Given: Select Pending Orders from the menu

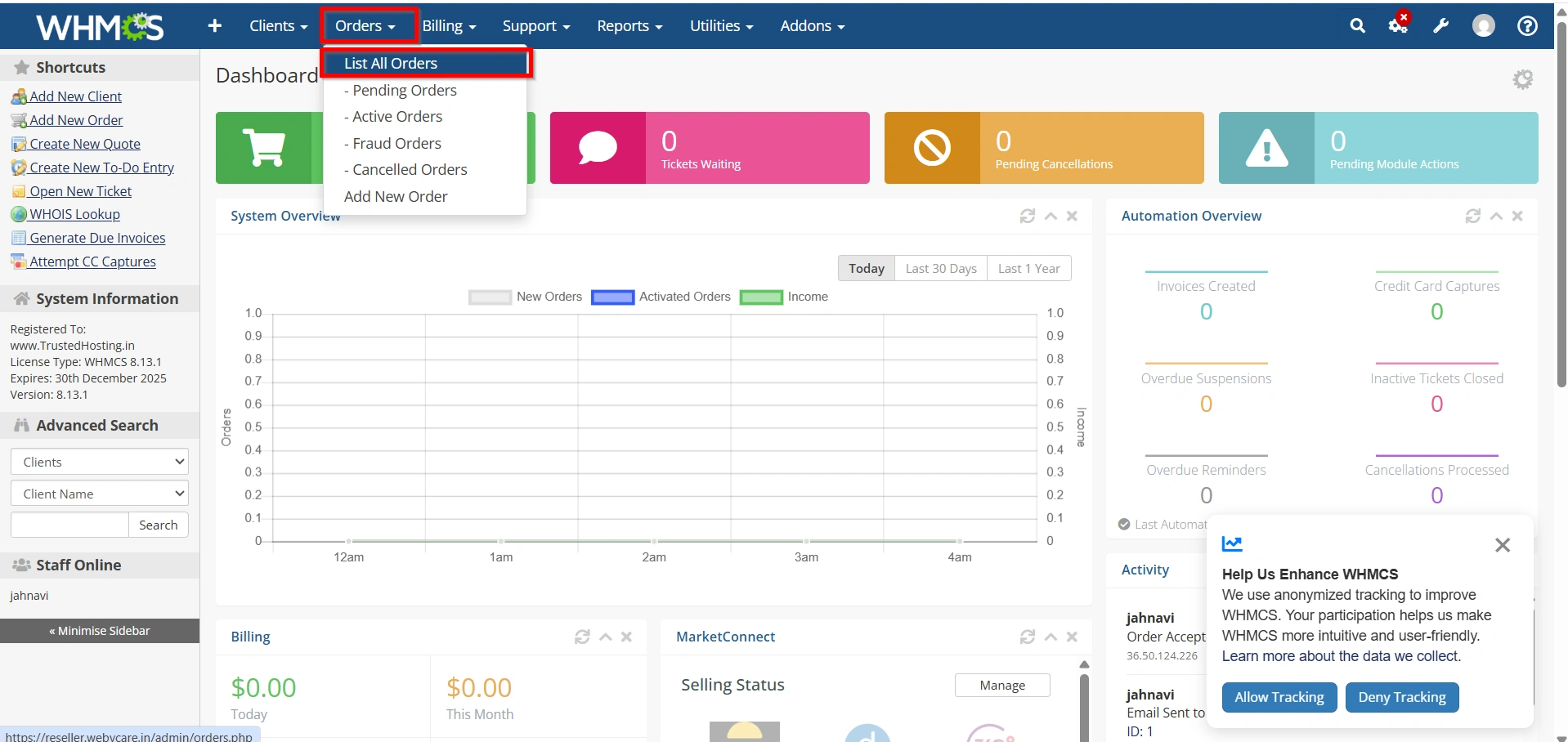Looking at the screenshot, I should (425, 90).
